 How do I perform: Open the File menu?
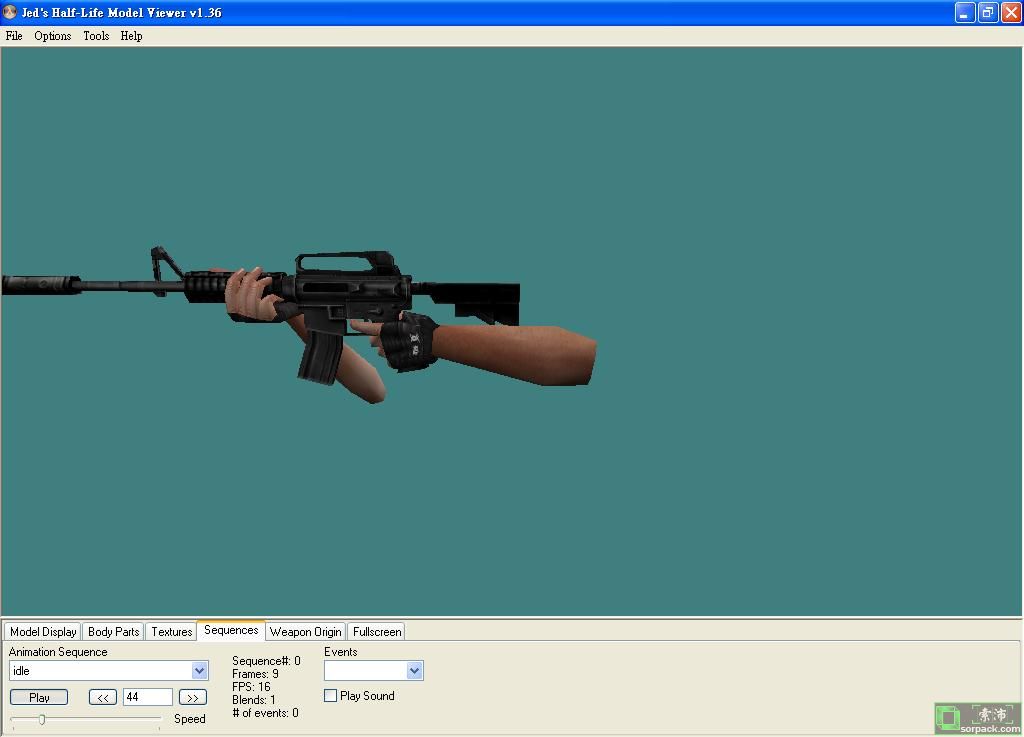[x=14, y=36]
